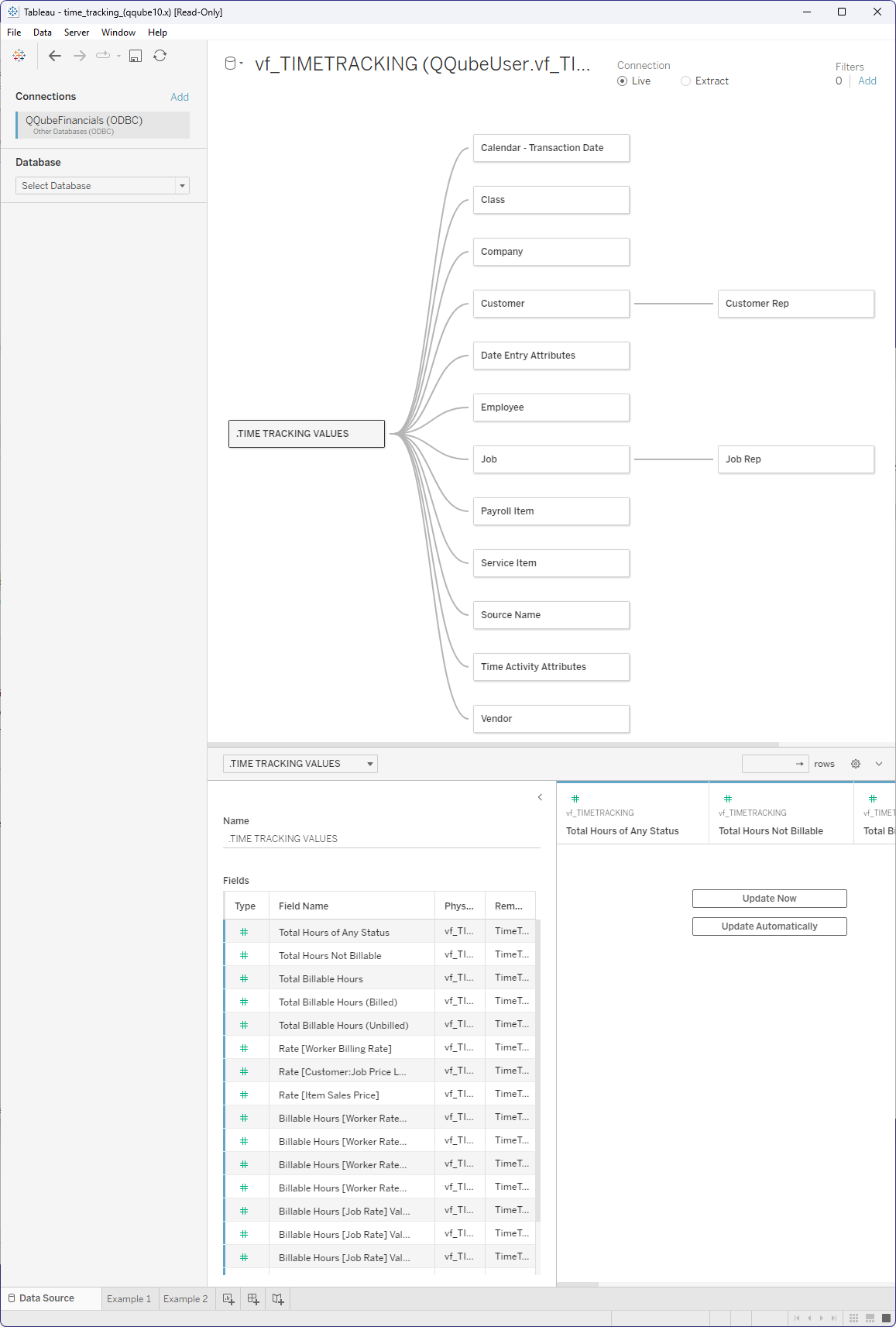896x1327 pixels.
Task: Click the rows count input field
Action: coord(775,764)
